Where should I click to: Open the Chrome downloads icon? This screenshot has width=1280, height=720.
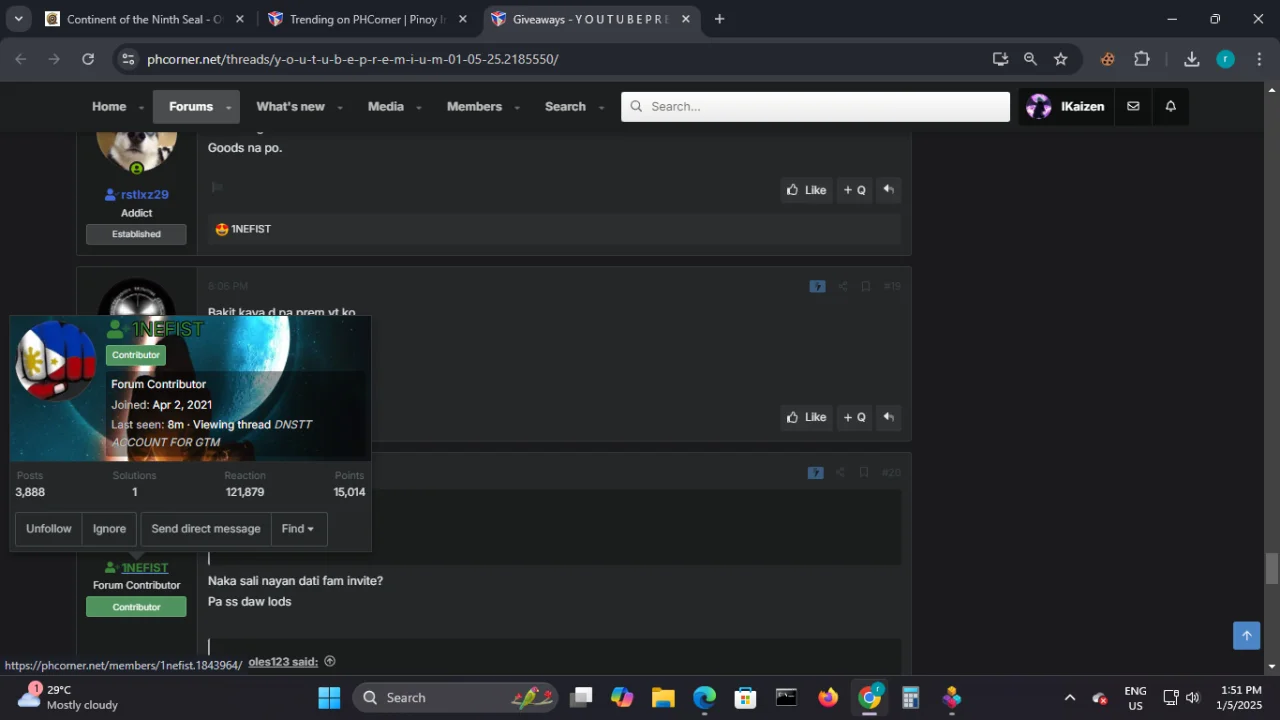(x=1191, y=59)
